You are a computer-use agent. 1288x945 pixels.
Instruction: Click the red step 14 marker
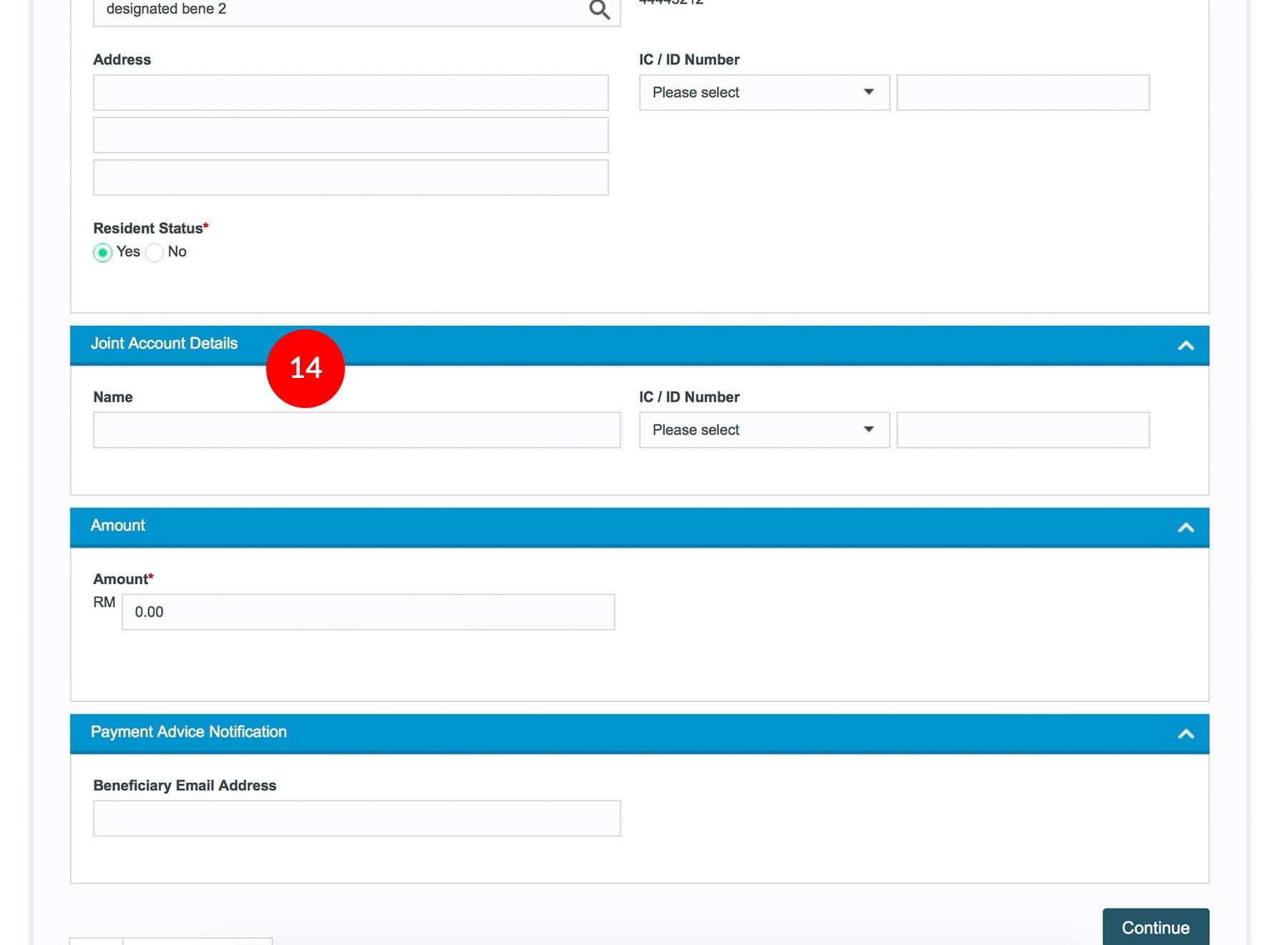(306, 369)
